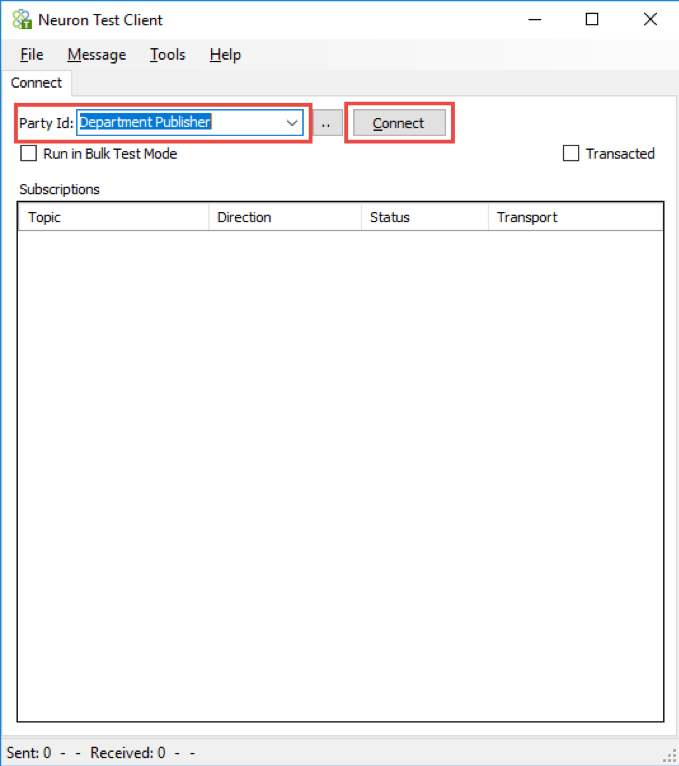Open the File menu

tap(32, 55)
